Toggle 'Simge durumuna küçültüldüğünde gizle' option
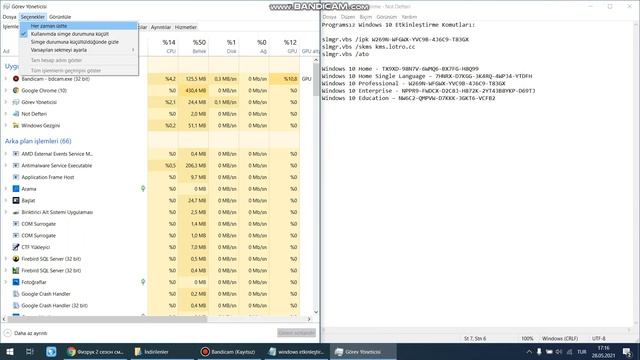The height and width of the screenshot is (360, 640). click(x=78, y=42)
